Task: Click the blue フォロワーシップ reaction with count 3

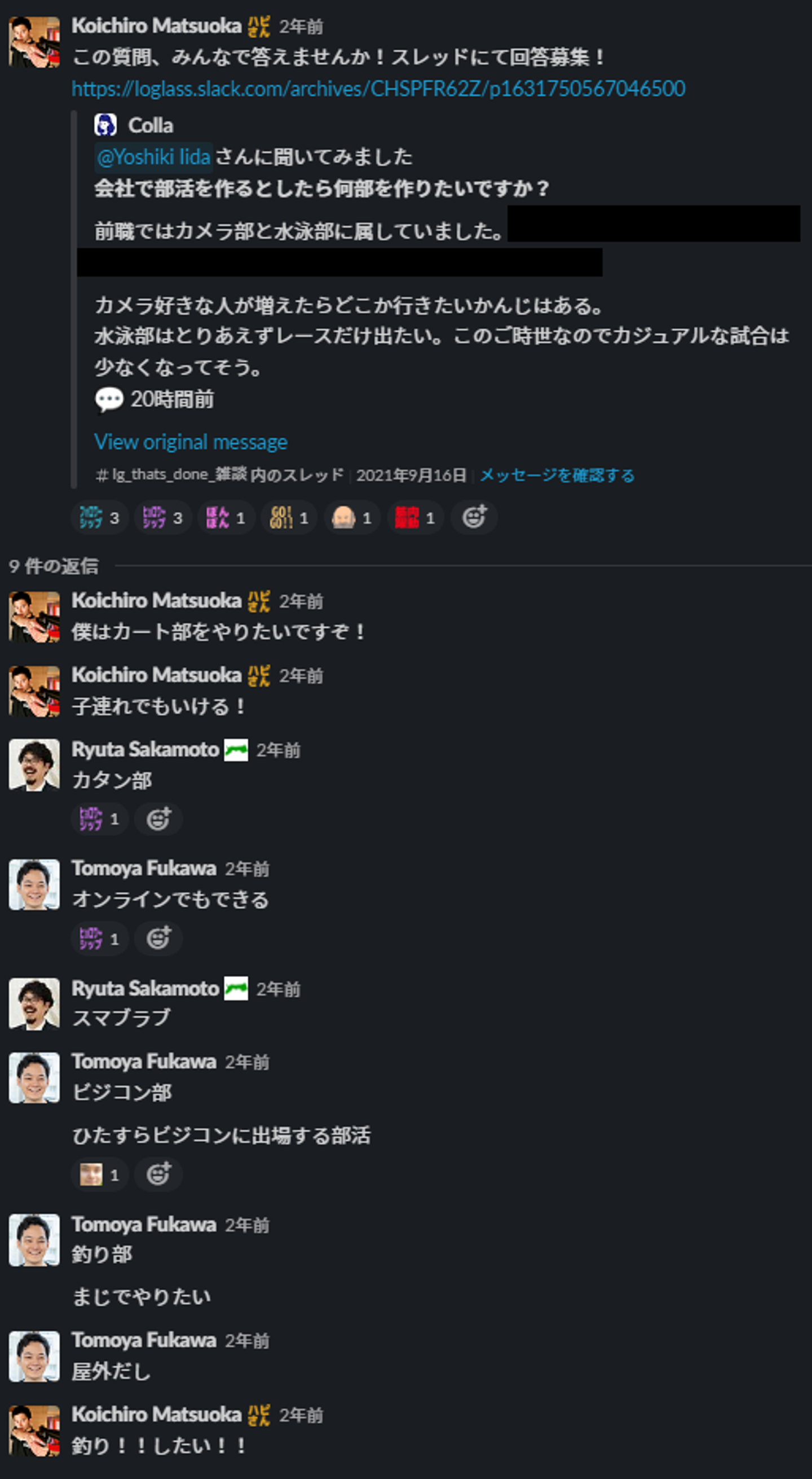Action: pyautogui.click(x=99, y=517)
